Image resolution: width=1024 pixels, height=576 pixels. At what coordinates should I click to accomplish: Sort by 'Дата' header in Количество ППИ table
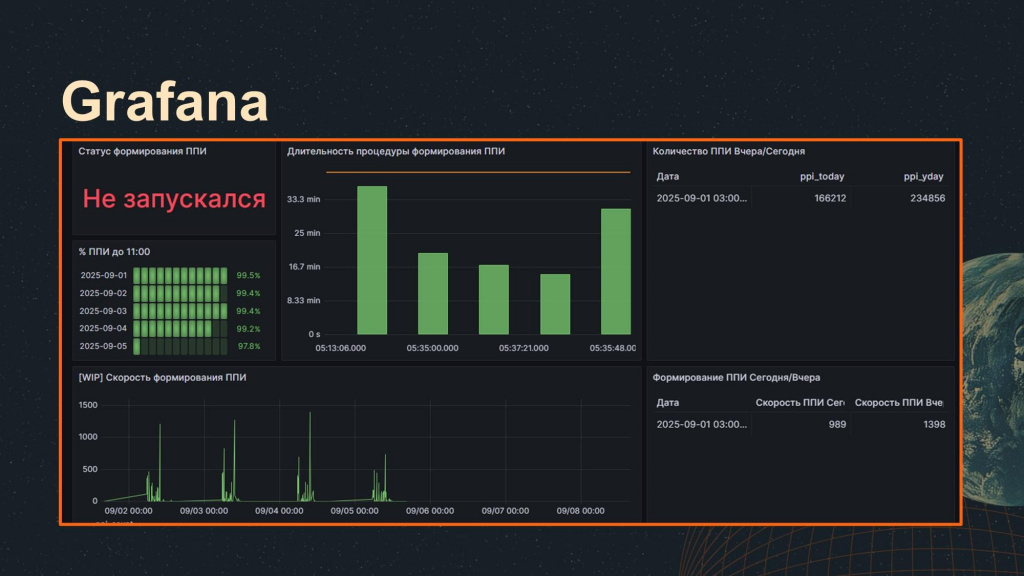[x=667, y=176]
